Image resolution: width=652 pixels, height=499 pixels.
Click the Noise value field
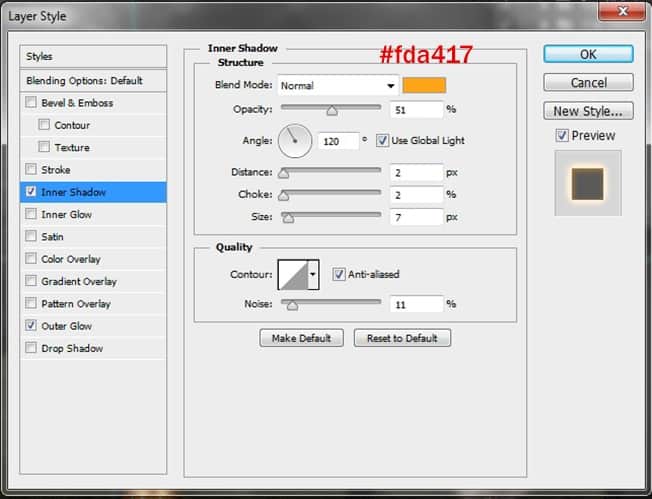[416, 305]
